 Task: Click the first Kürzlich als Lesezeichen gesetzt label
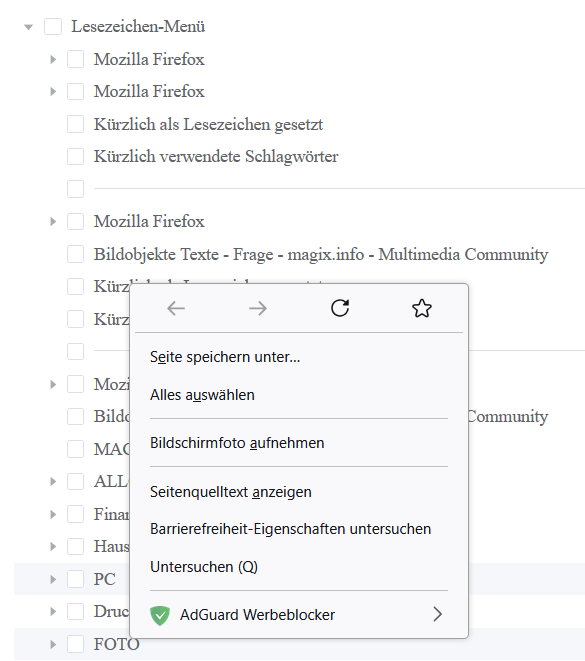[x=208, y=124]
